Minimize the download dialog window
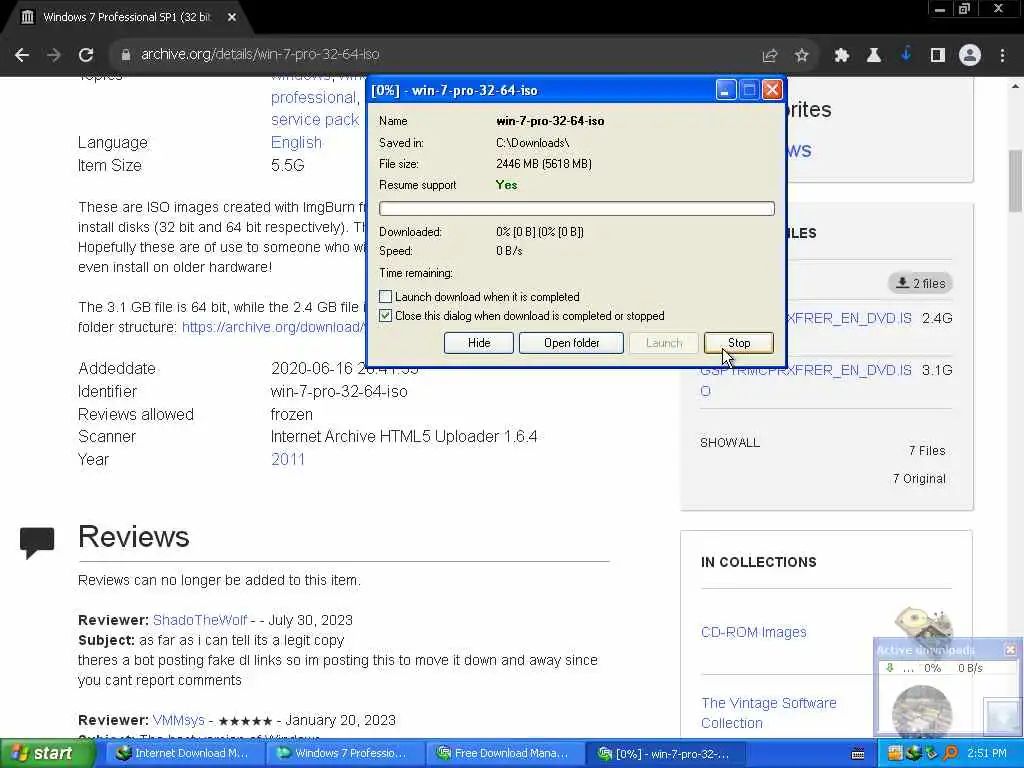The width and height of the screenshot is (1024, 768). [x=726, y=90]
